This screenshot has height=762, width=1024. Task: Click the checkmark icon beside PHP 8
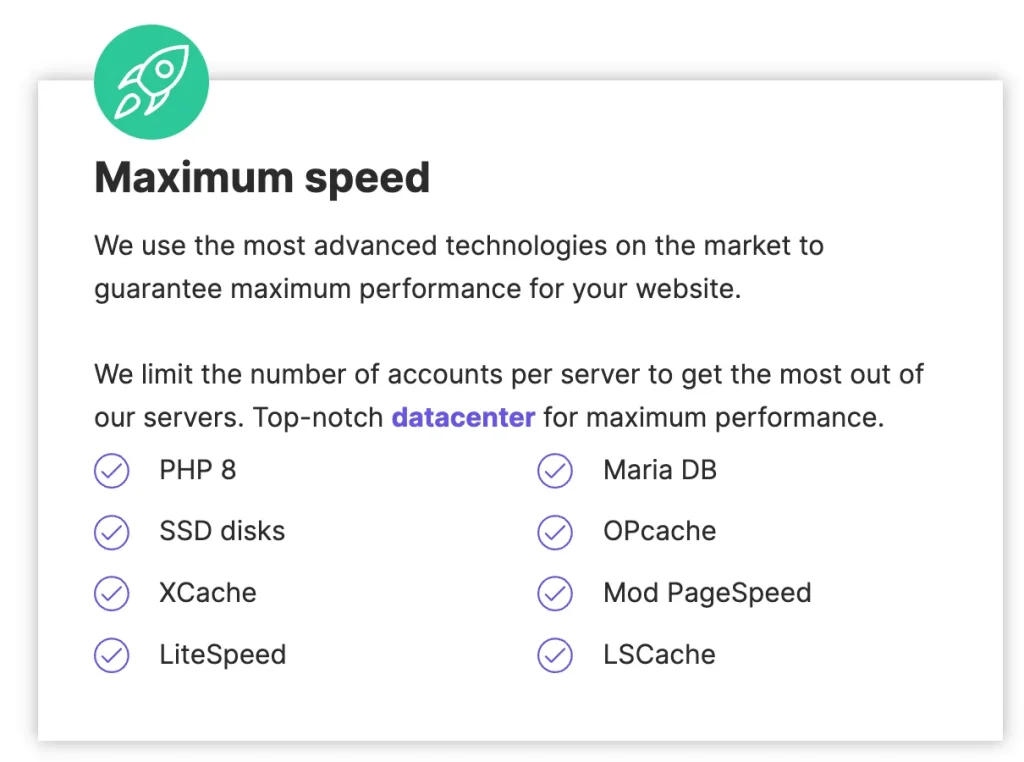(112, 471)
